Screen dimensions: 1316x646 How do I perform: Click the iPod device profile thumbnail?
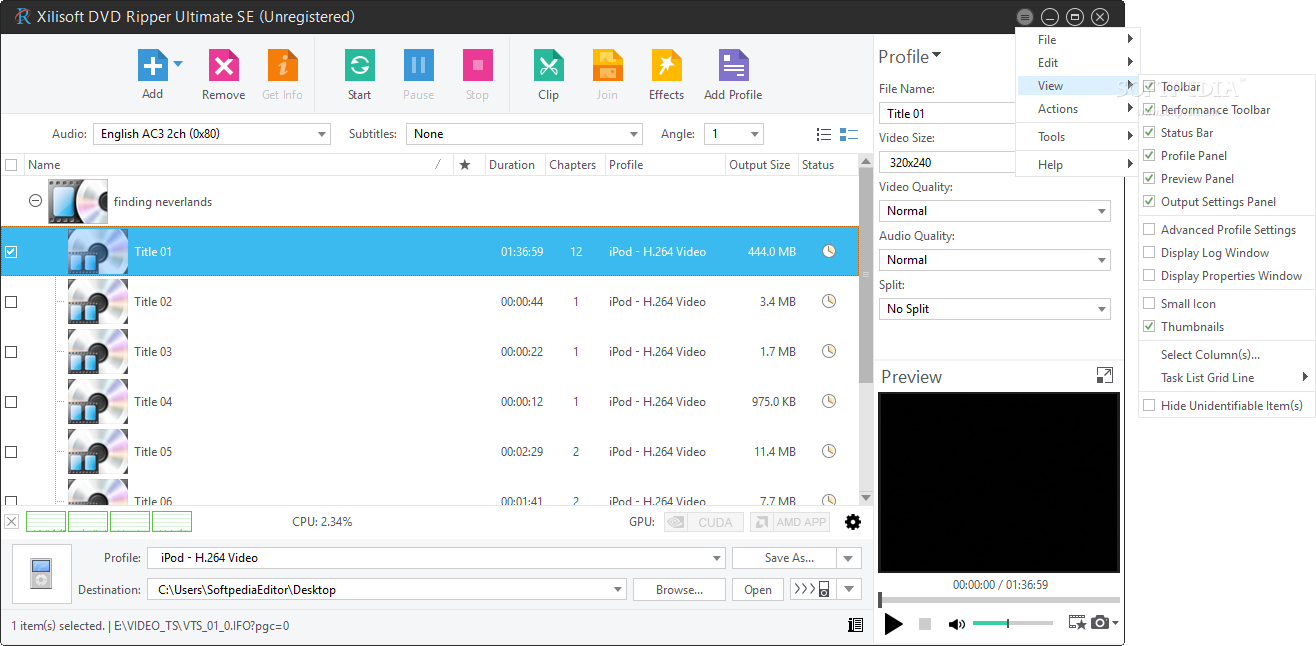[x=42, y=574]
